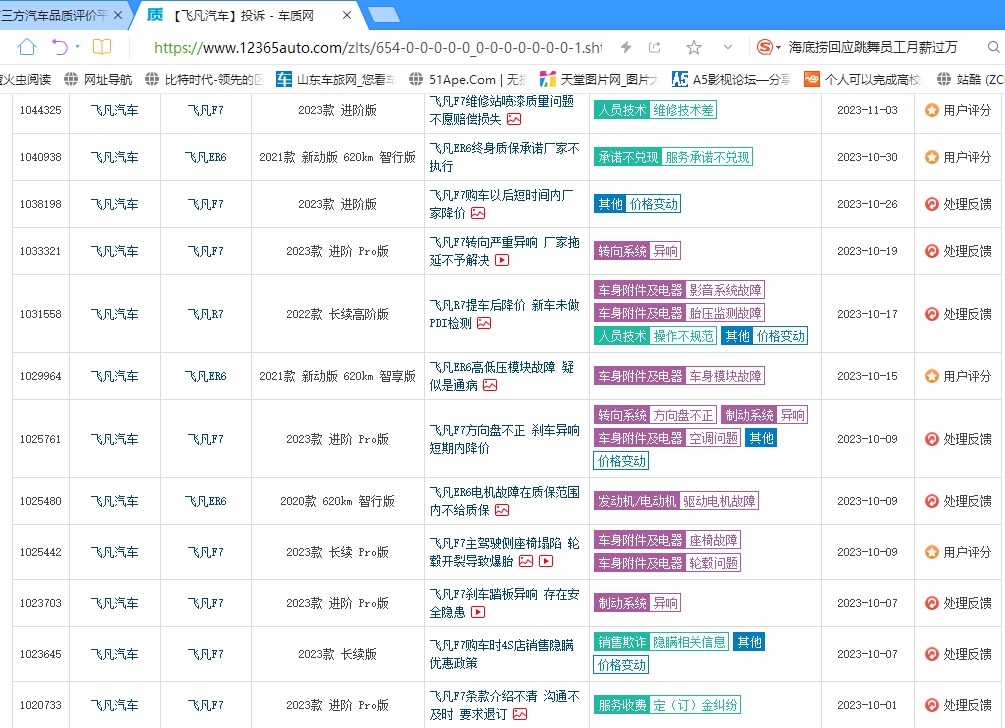
Task: Open 海底捞回应跳舞员工月薪过万 news suggestion
Action: point(872,47)
